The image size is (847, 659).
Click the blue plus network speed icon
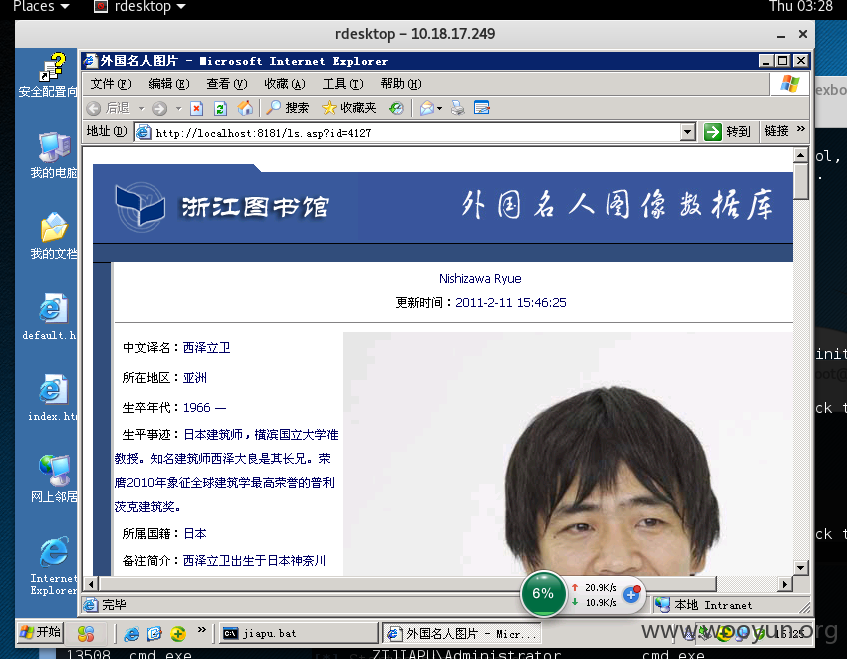point(631,594)
